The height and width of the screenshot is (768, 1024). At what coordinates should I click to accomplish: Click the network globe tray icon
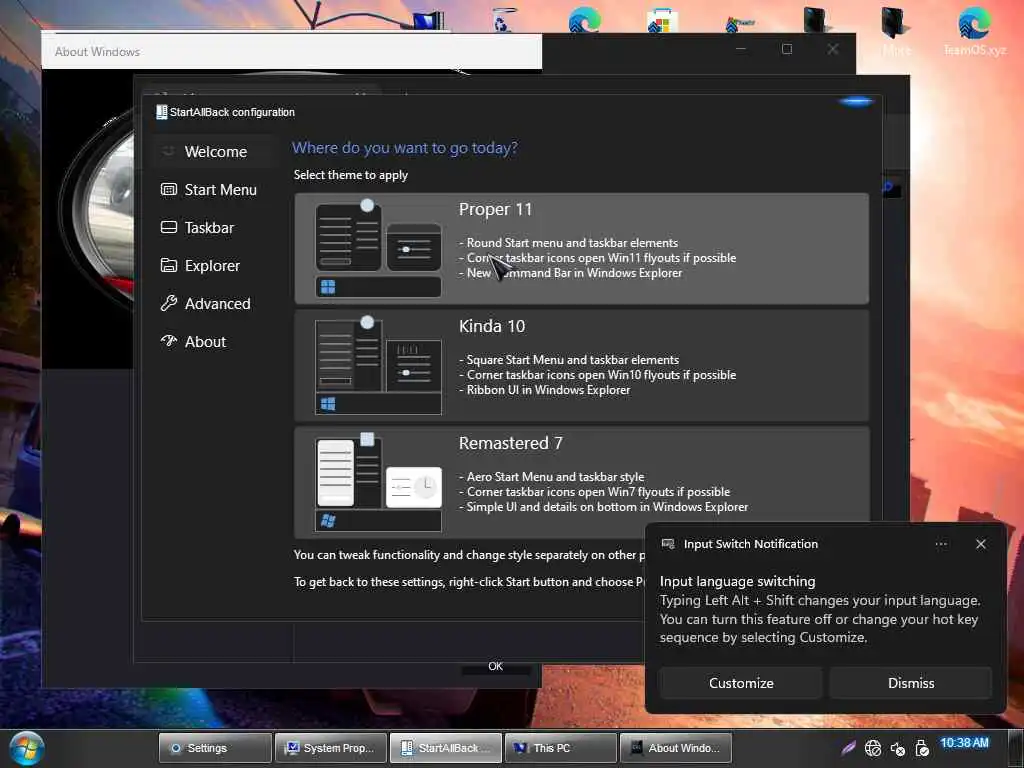(x=873, y=748)
